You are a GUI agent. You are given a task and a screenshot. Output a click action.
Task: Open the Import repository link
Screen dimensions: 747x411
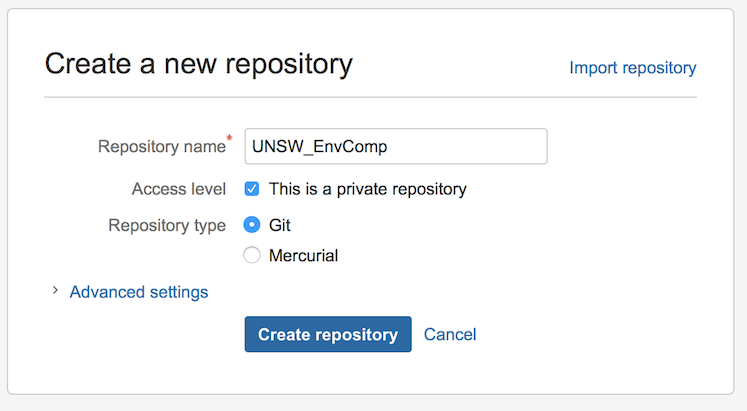(632, 68)
